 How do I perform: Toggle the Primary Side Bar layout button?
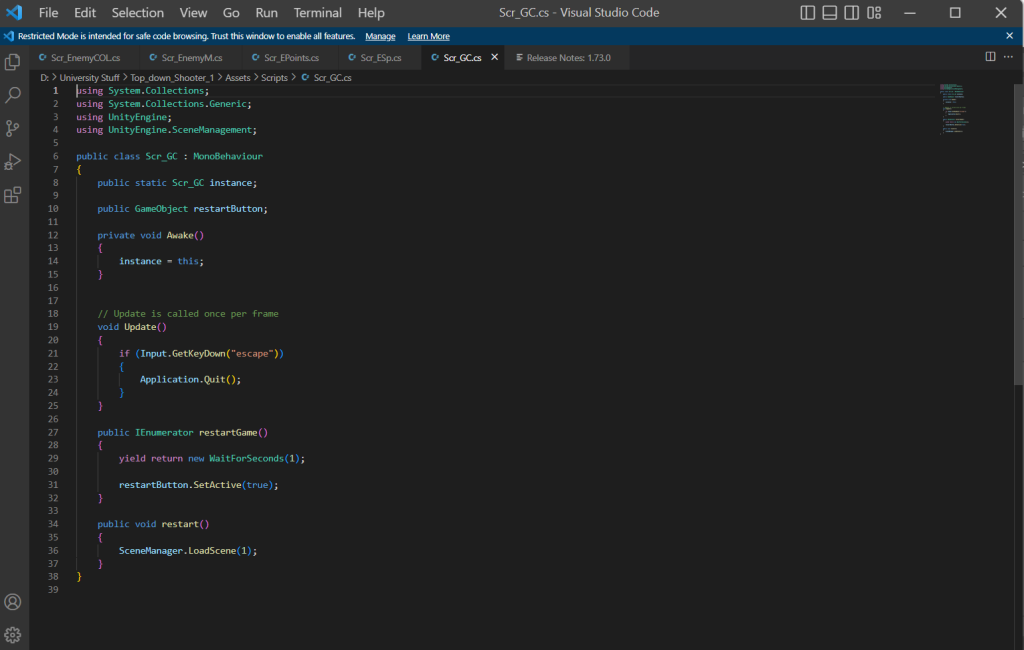tap(808, 13)
